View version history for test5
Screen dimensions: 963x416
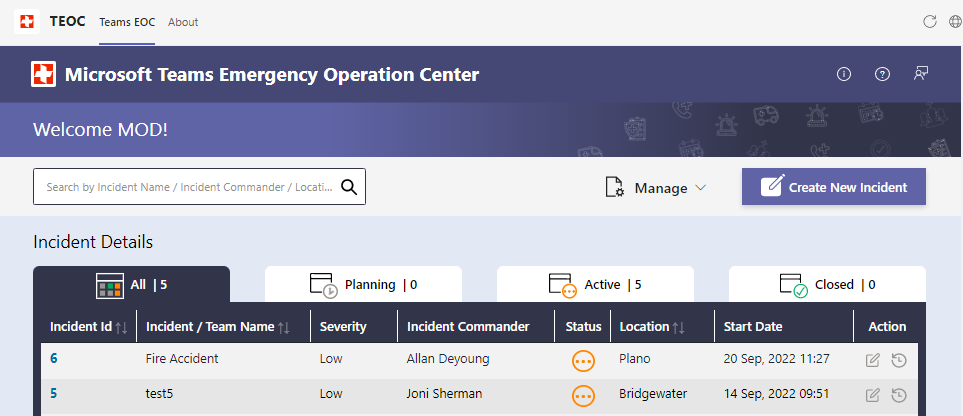tap(899, 395)
